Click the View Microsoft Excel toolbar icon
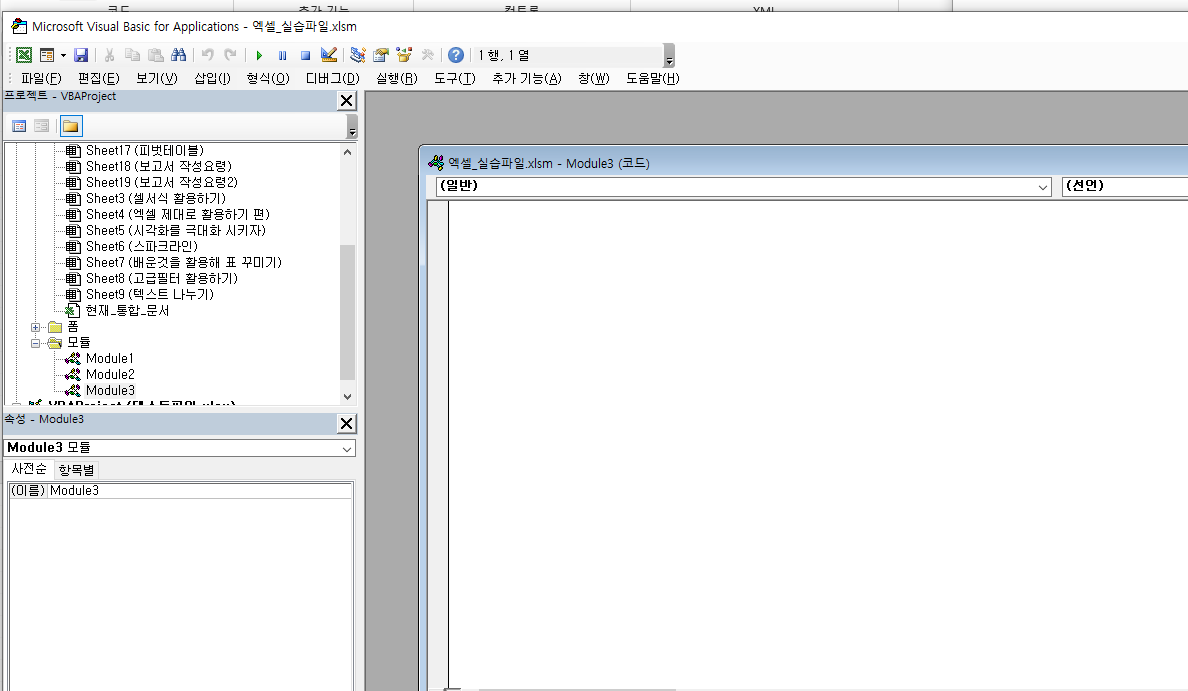The height and width of the screenshot is (691, 1188). point(24,55)
